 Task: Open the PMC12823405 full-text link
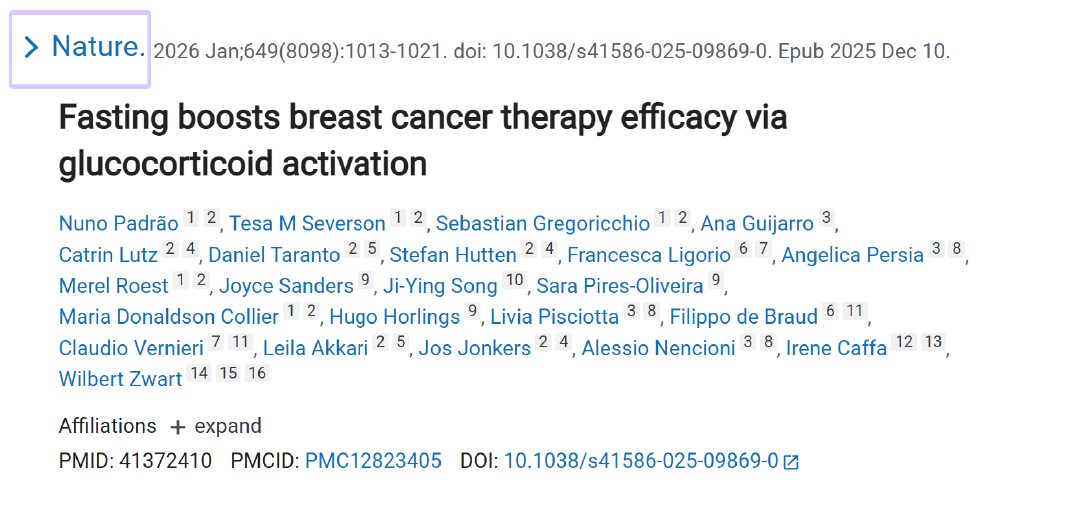[x=373, y=461]
